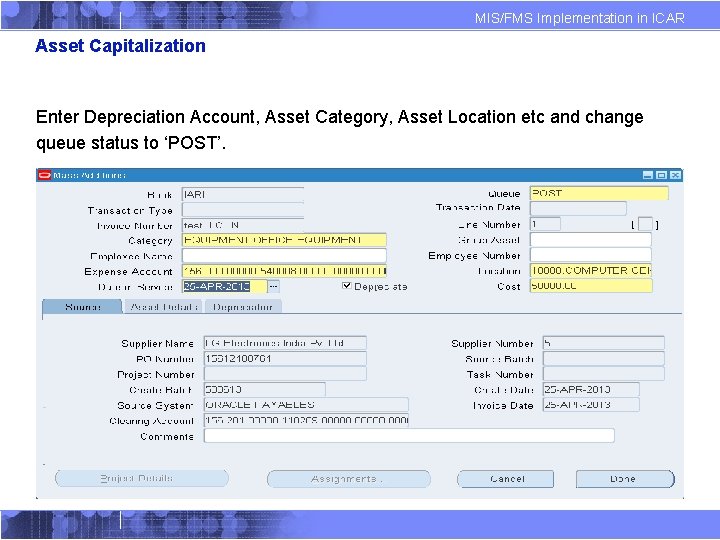The height and width of the screenshot is (540, 720).
Task: Click the Source System field
Action: point(306,405)
